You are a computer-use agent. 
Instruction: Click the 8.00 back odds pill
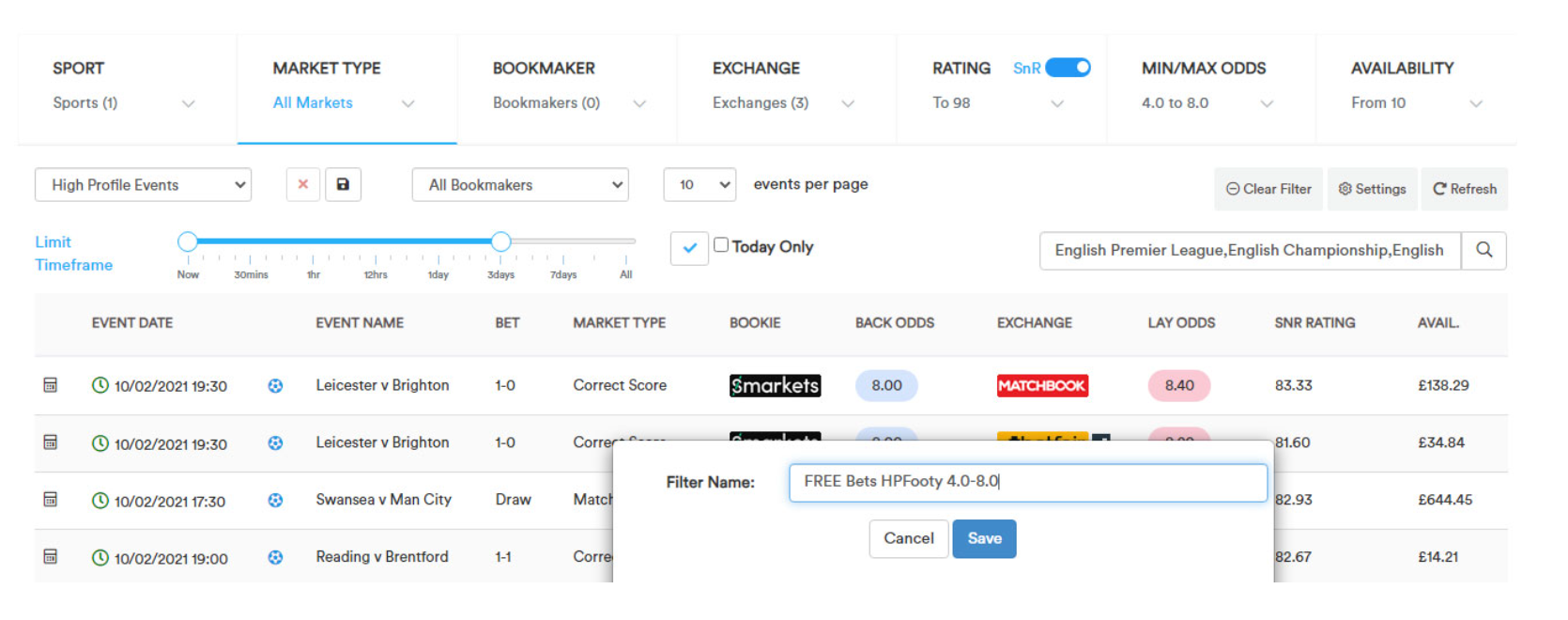click(886, 385)
